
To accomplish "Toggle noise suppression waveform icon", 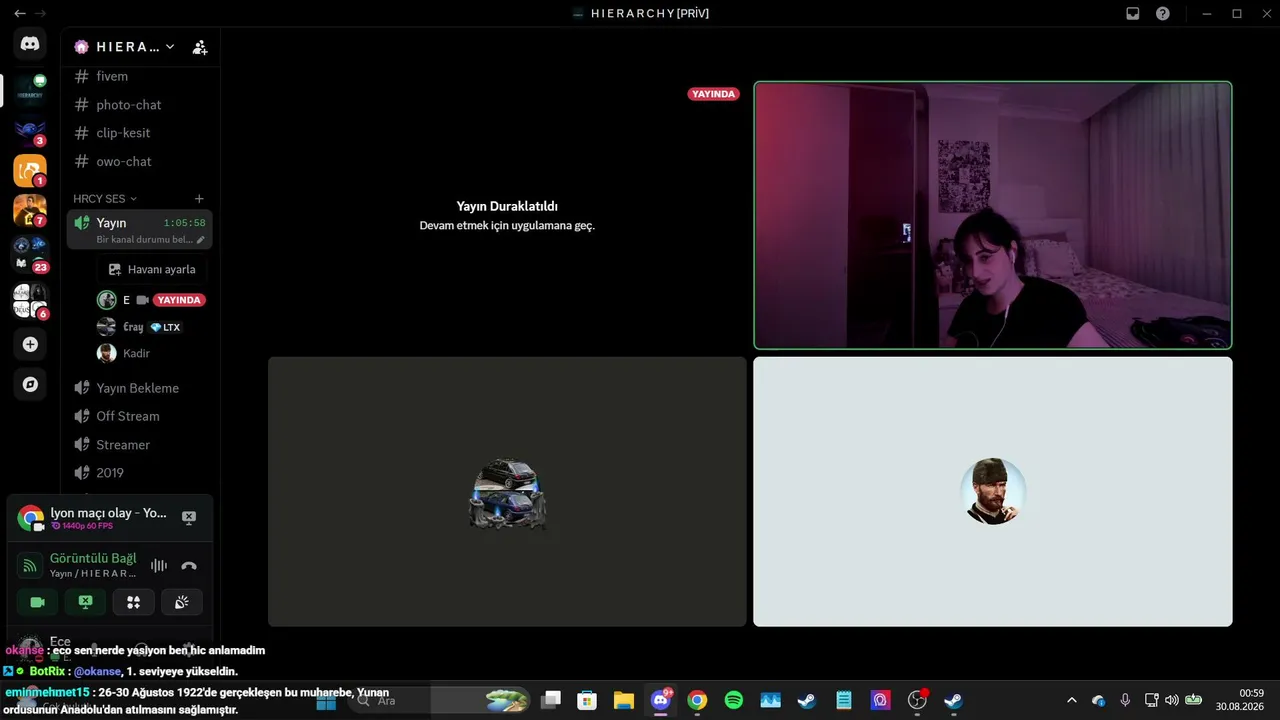I will (159, 566).
